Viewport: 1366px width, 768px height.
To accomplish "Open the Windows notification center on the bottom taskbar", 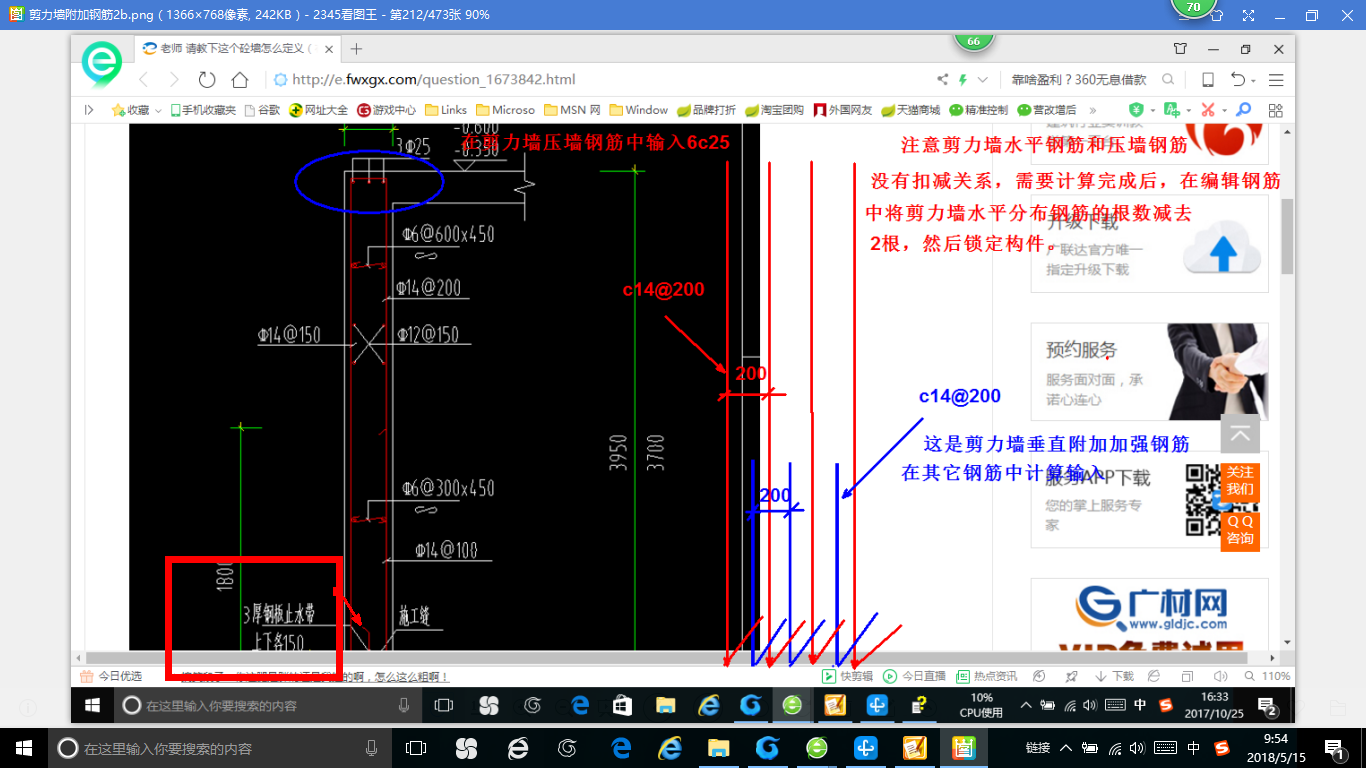I will click(1335, 748).
